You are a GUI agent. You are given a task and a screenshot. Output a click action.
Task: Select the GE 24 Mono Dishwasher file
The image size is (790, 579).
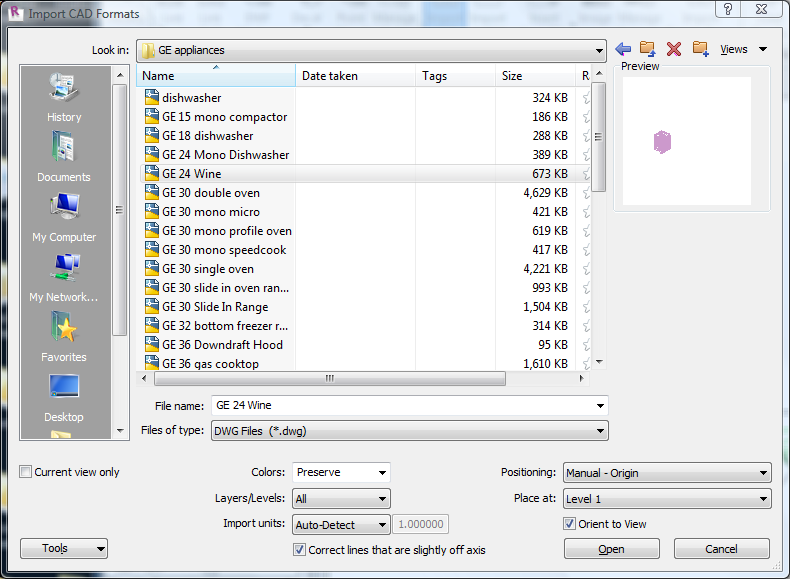[x=226, y=155]
